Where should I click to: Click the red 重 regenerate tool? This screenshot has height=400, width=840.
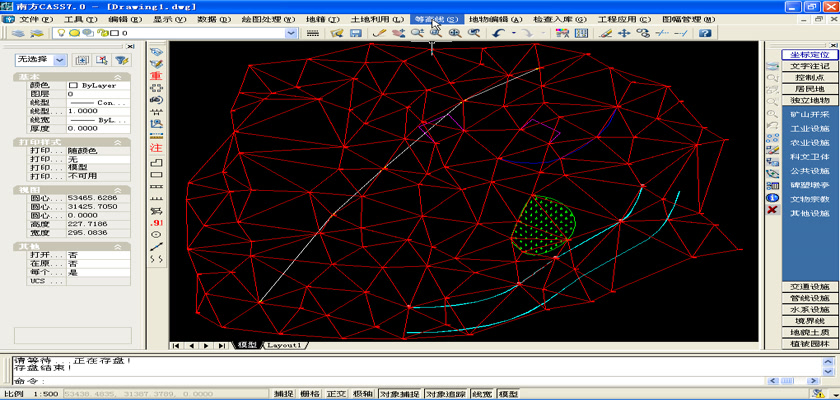tap(156, 76)
